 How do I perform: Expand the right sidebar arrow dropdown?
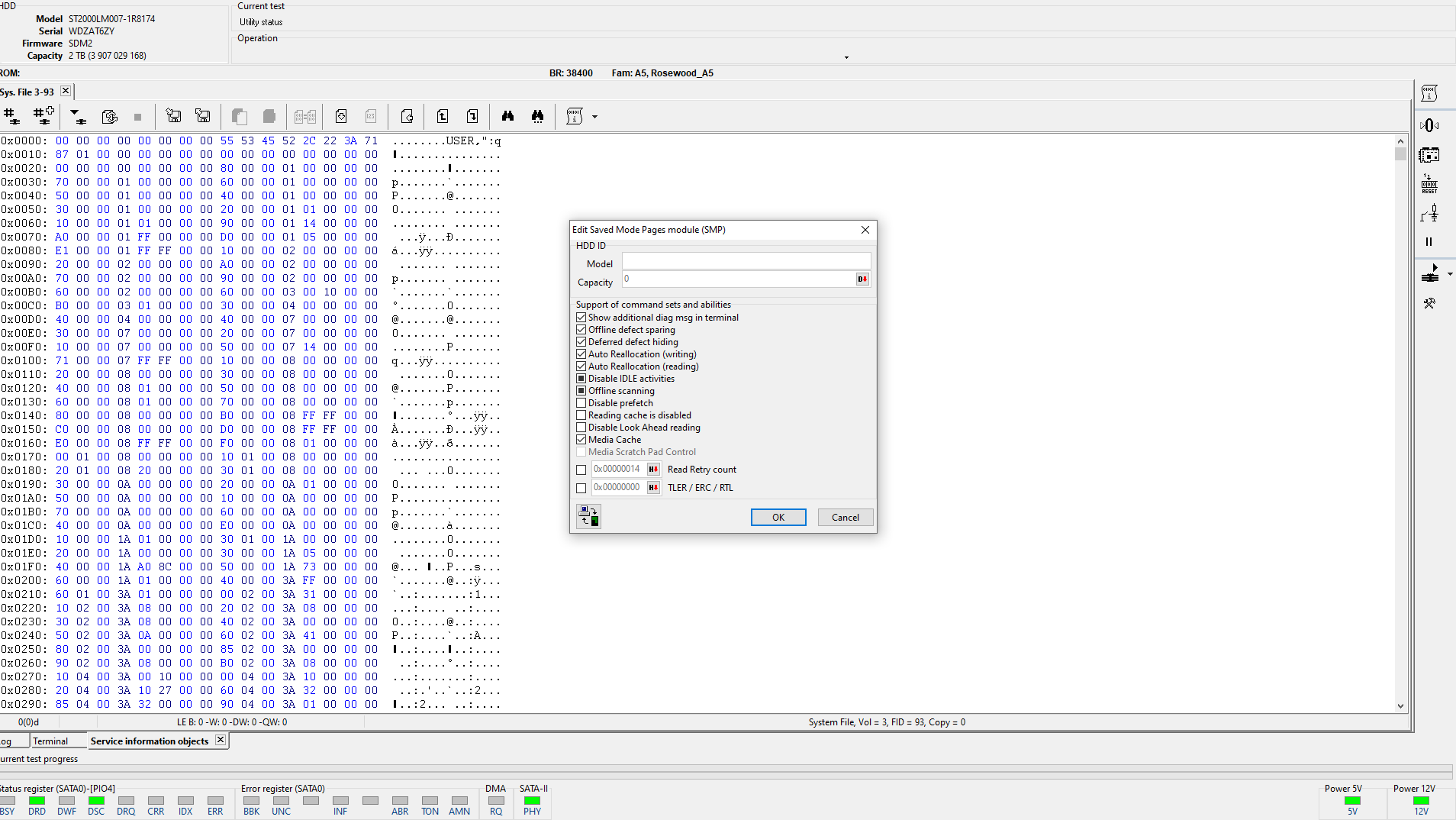1450,274
